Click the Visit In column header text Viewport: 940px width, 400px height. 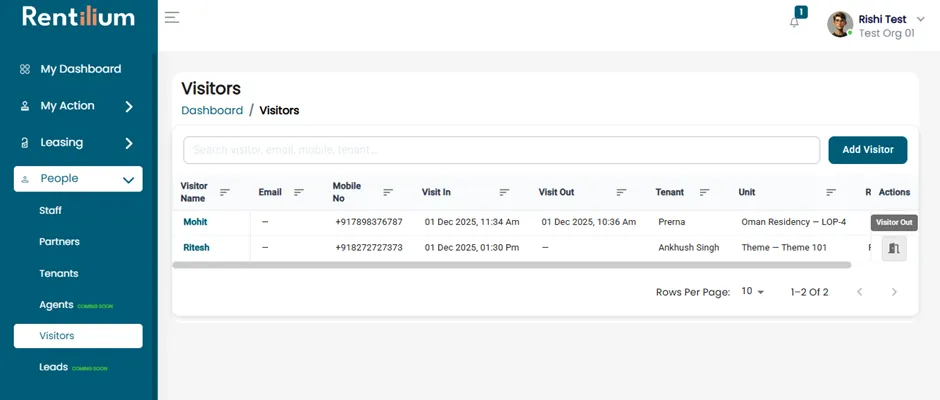click(436, 193)
